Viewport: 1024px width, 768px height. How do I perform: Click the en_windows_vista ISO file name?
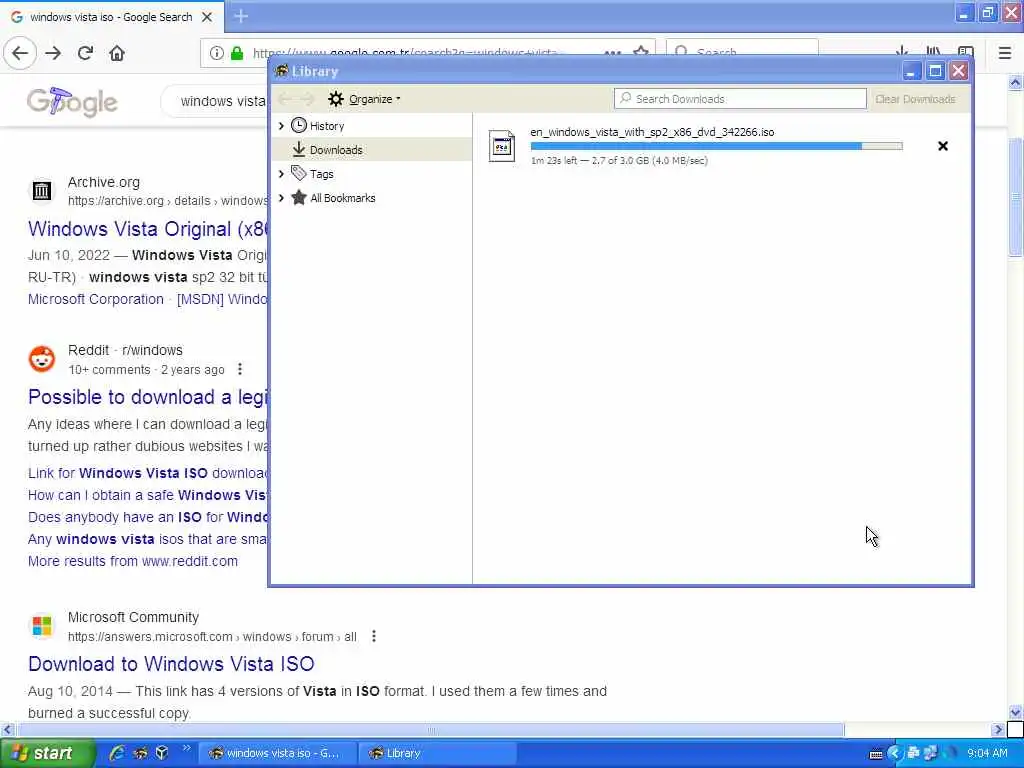pos(652,132)
